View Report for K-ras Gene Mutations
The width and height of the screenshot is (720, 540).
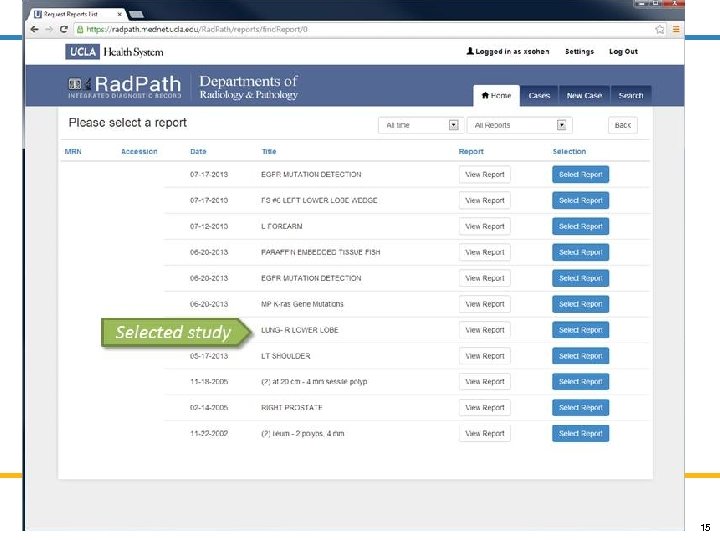click(484, 304)
